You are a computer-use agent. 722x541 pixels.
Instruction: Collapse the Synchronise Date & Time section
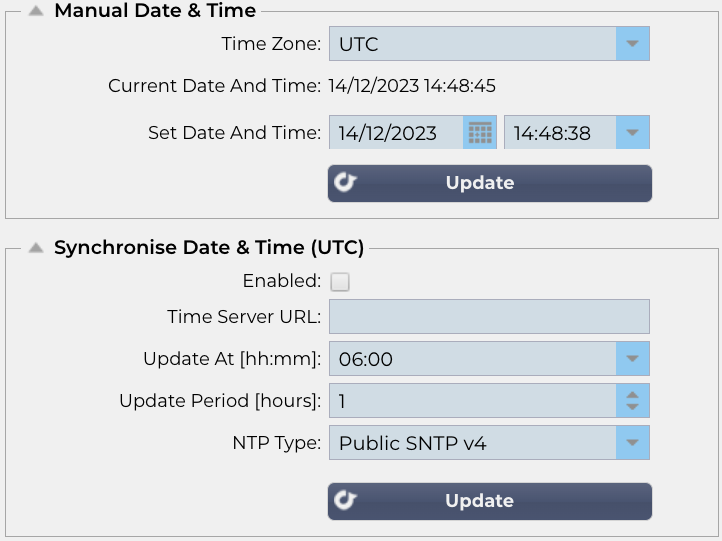point(36,247)
